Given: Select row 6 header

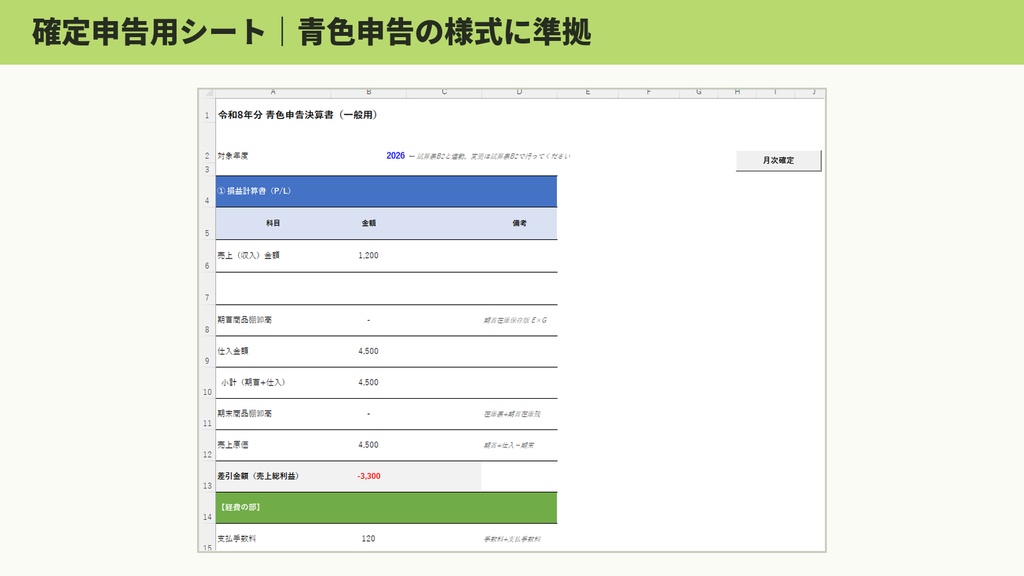Looking at the screenshot, I should 207,256.
